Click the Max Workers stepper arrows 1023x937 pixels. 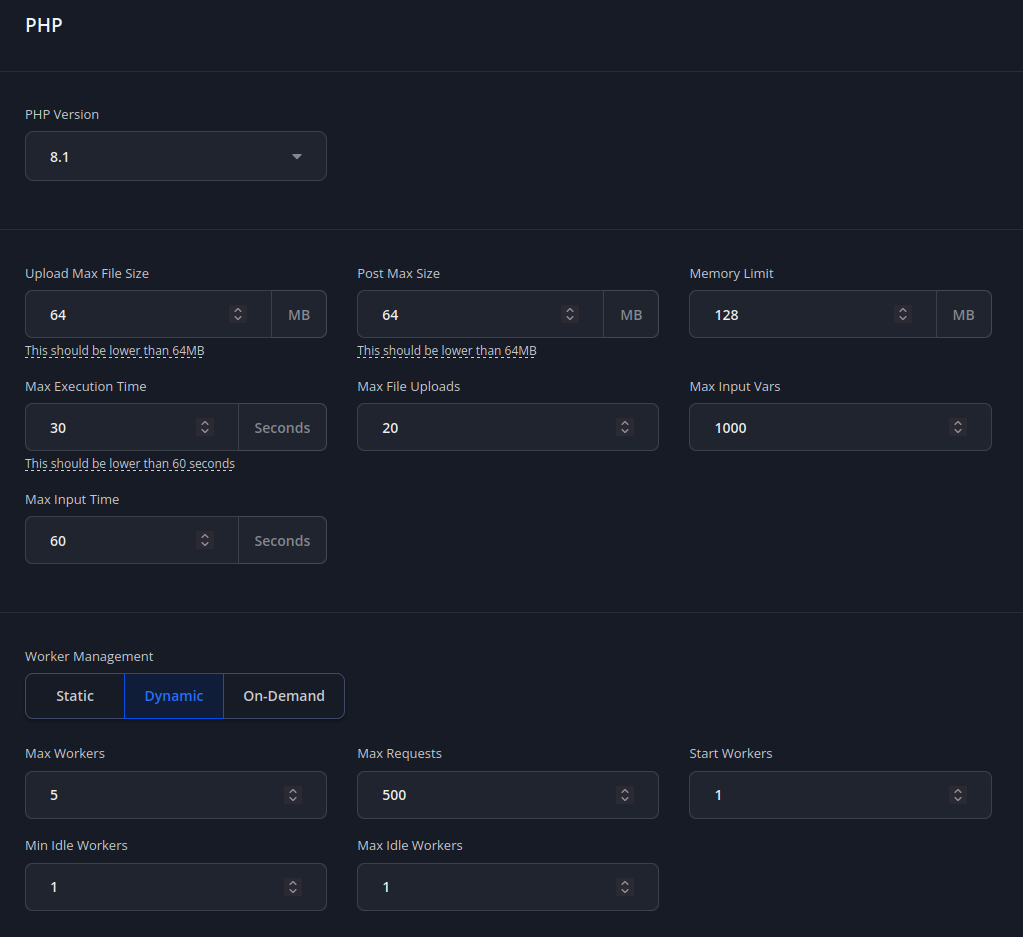293,795
